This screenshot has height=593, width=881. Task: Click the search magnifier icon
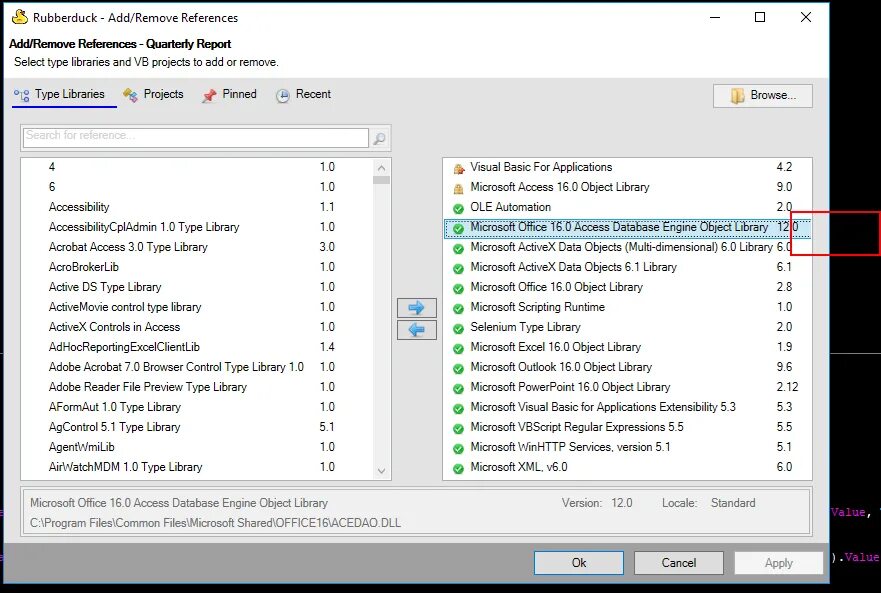coord(380,138)
